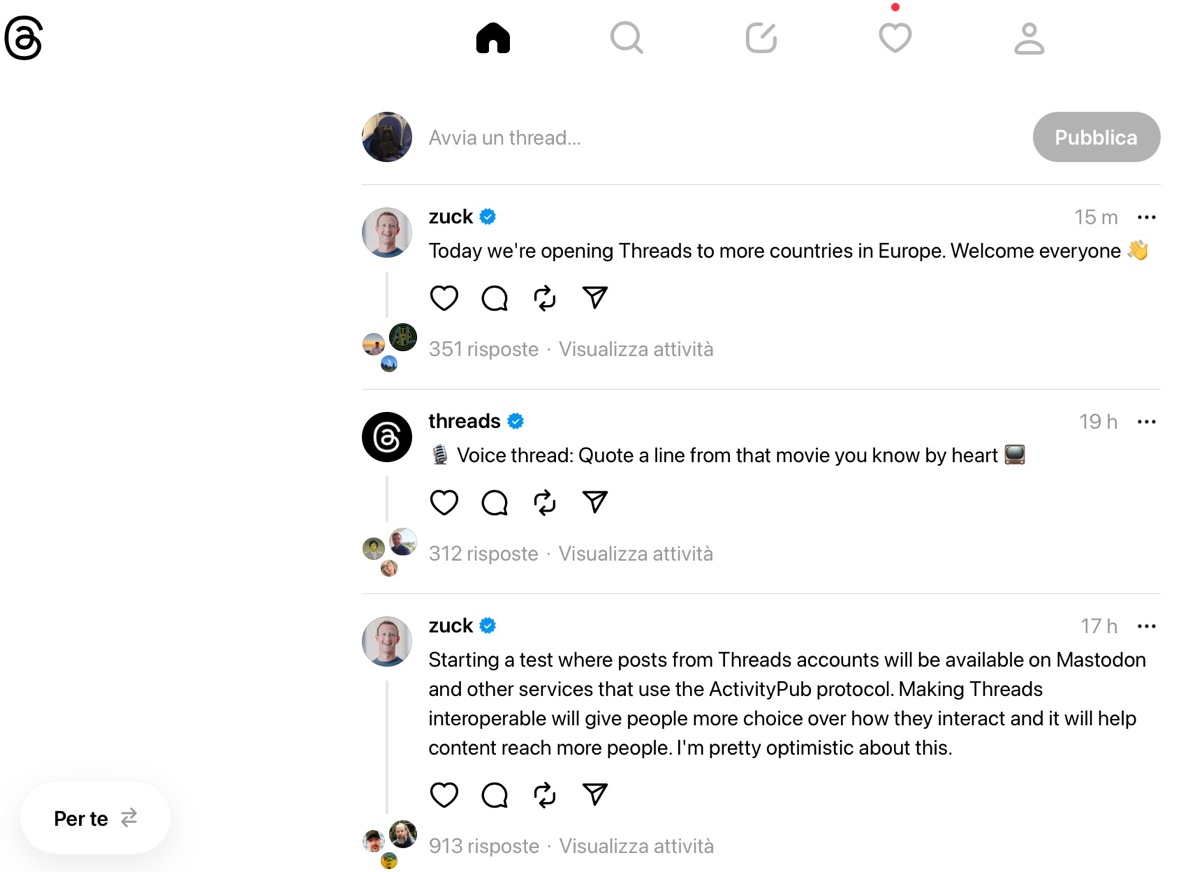Reply to zuck's Europe announcement post

pyautogui.click(x=495, y=298)
